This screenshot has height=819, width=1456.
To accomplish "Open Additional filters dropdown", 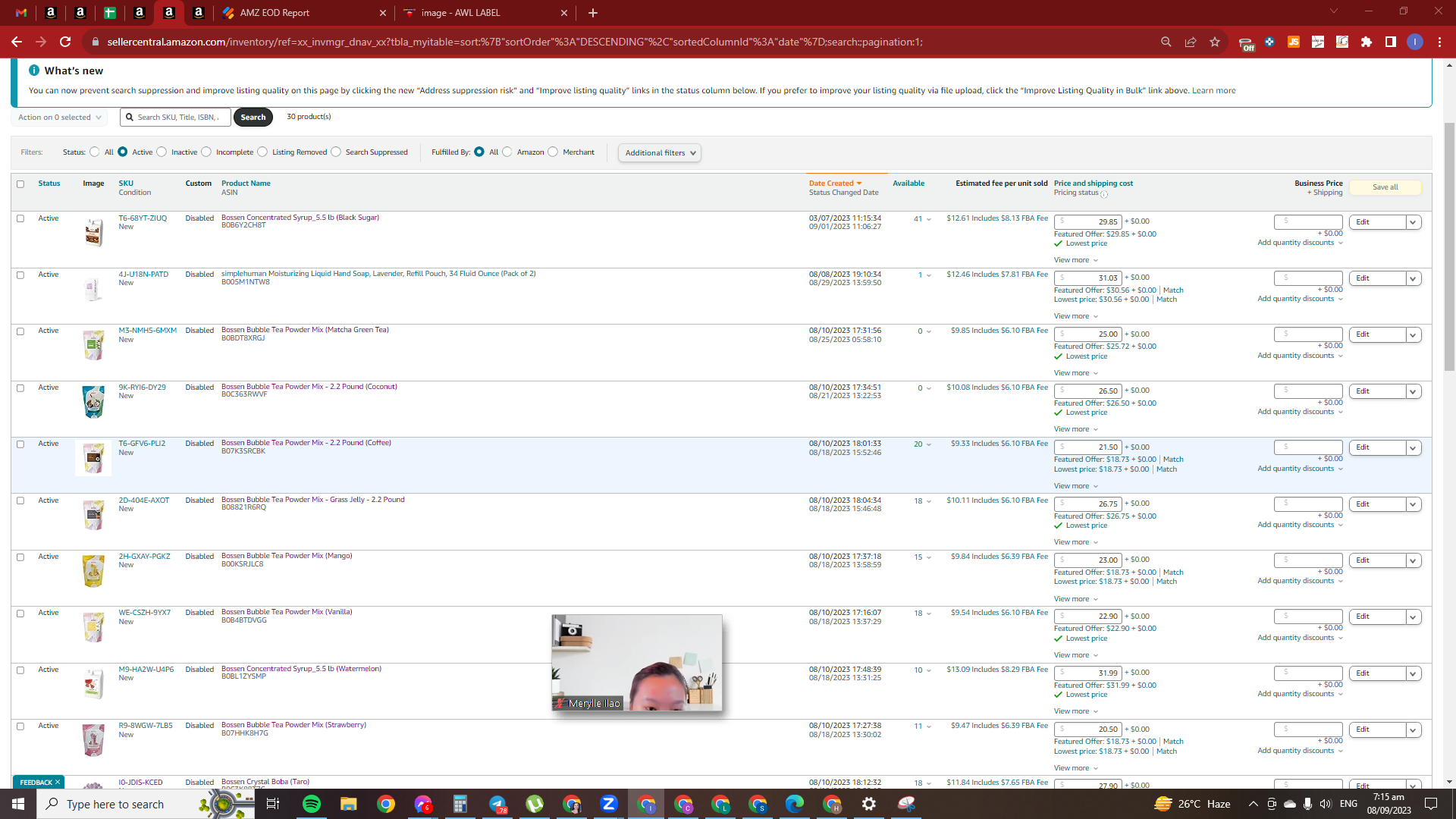I will click(660, 152).
